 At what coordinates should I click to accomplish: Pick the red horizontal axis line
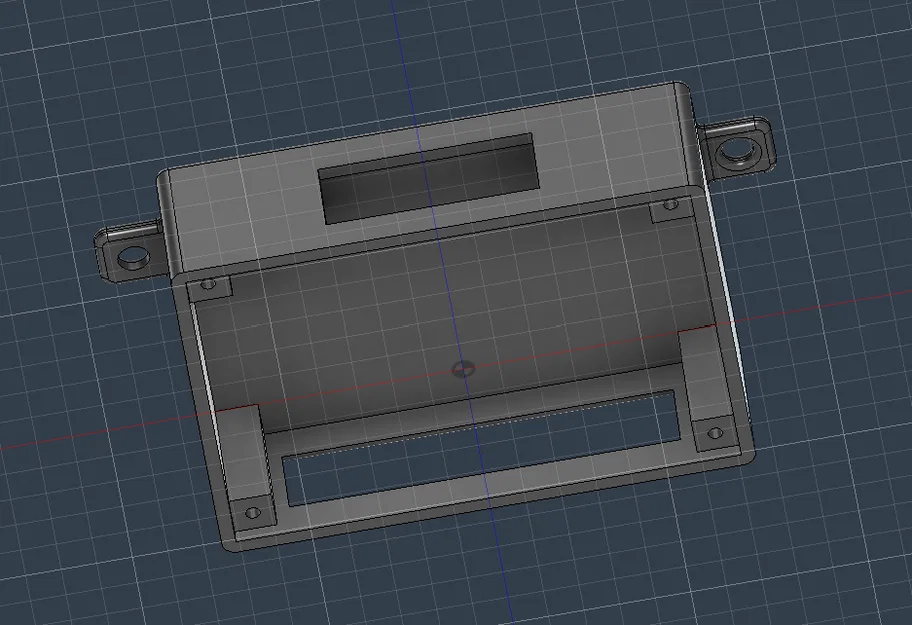[456, 370]
